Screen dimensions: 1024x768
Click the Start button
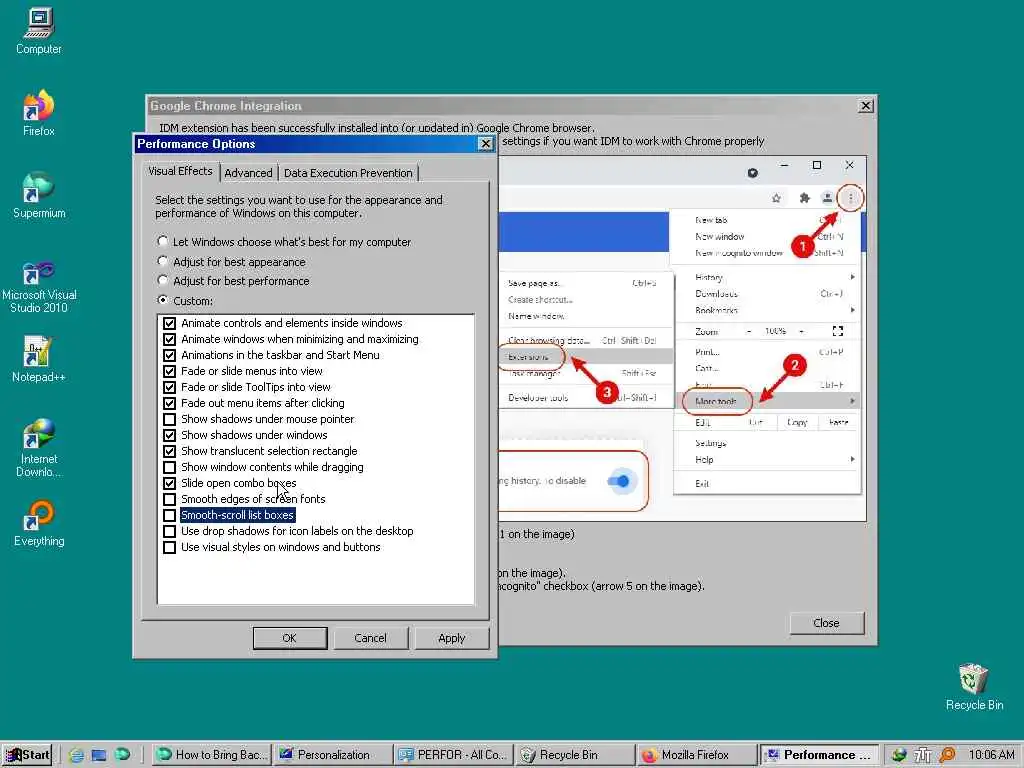click(27, 755)
